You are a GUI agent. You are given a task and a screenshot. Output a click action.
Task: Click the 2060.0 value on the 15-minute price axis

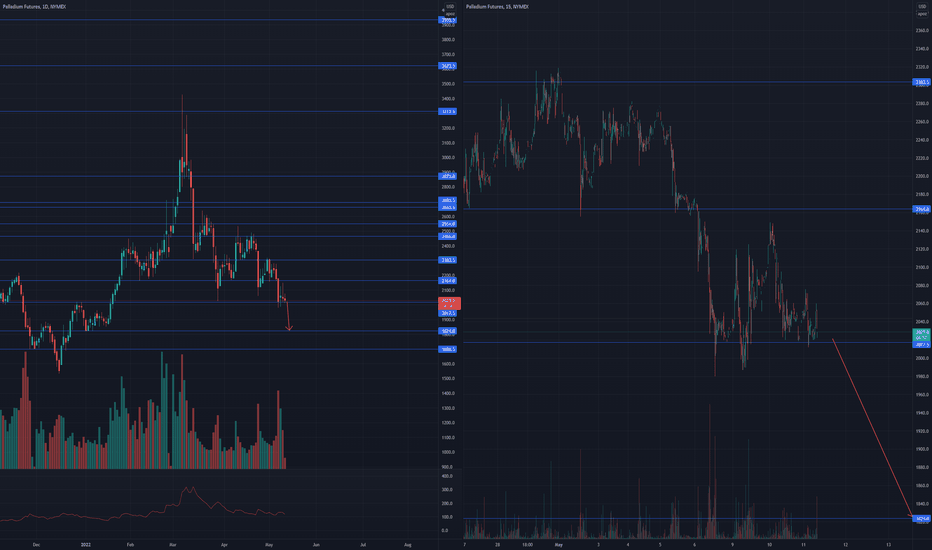coord(922,303)
